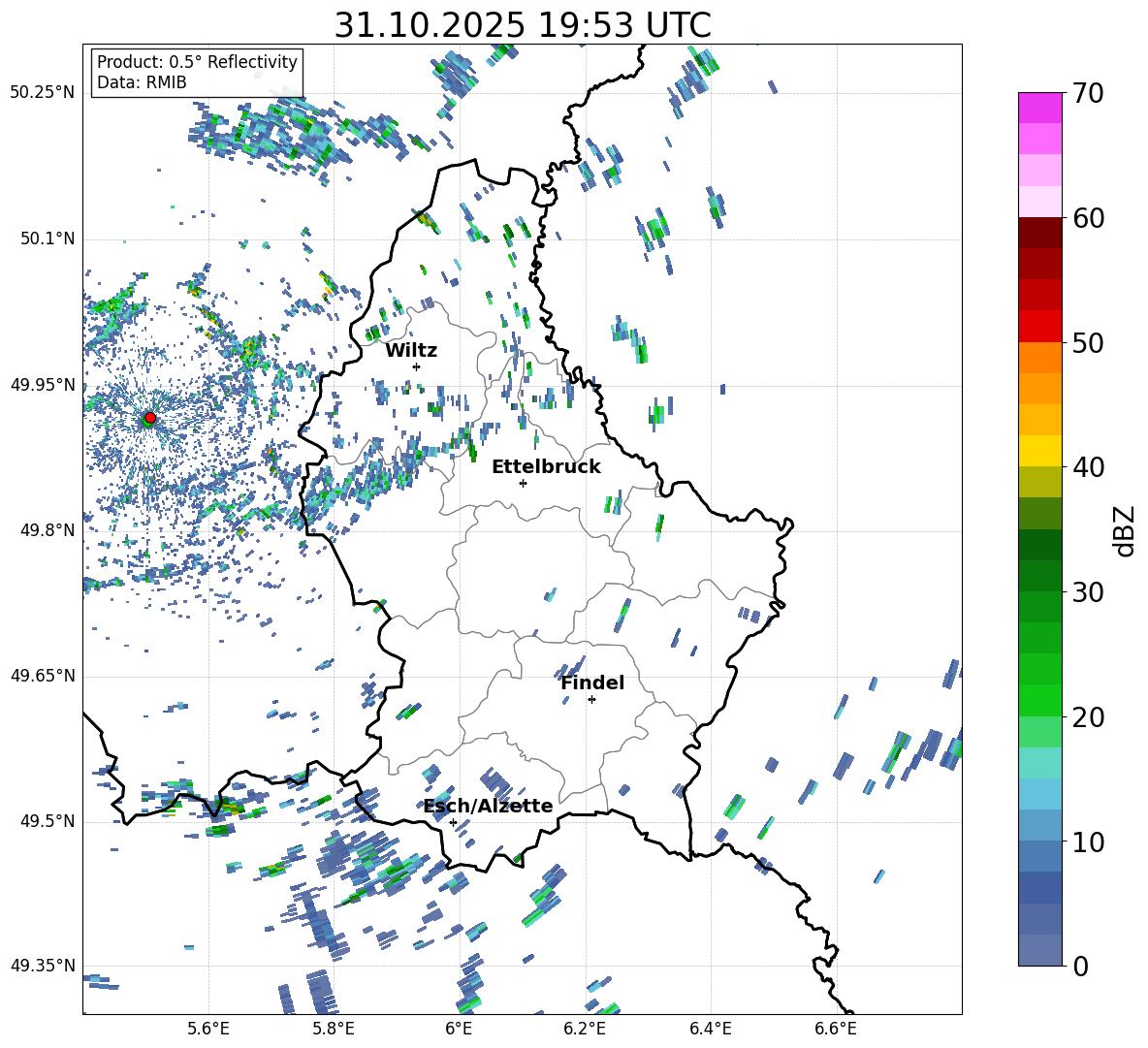
Task: Click the dBZ colorbar axis label
Action: point(1126,530)
